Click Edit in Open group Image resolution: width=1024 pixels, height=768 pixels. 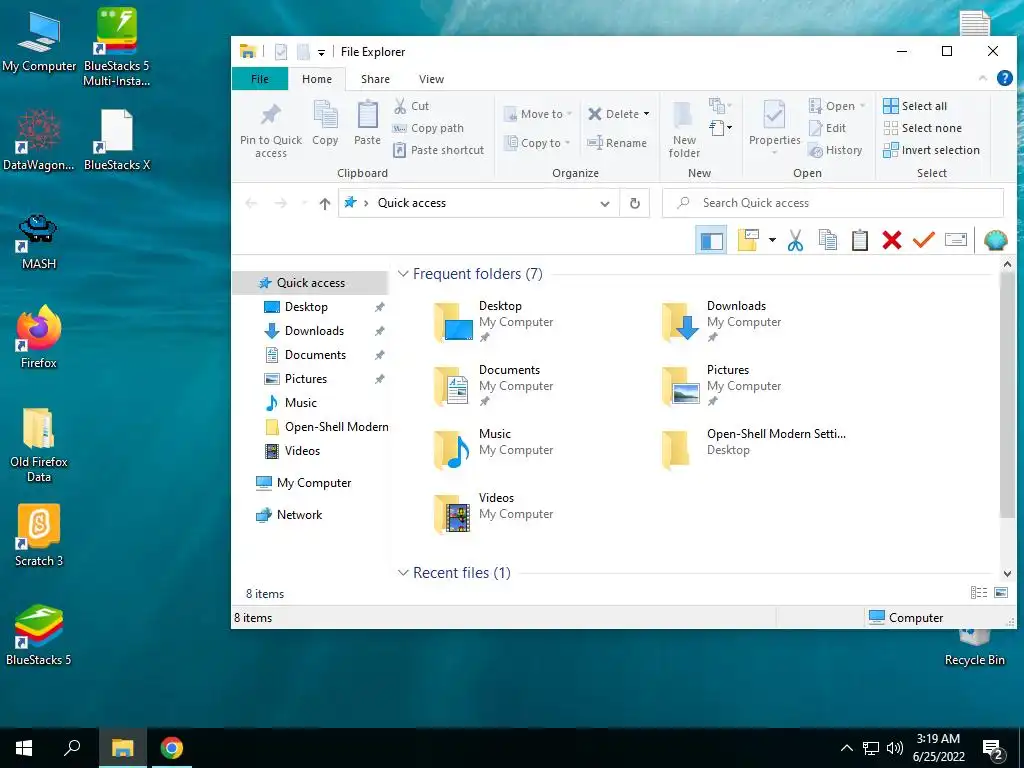[x=827, y=128]
